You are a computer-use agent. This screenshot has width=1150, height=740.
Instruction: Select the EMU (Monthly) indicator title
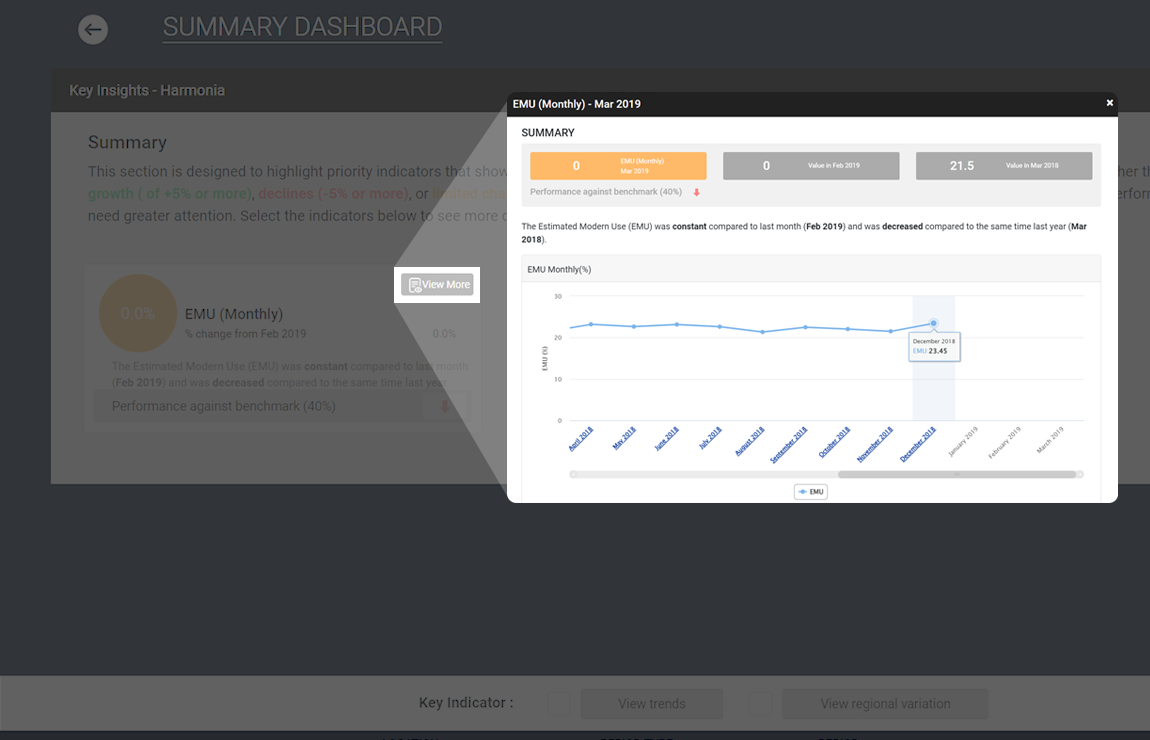(x=234, y=314)
